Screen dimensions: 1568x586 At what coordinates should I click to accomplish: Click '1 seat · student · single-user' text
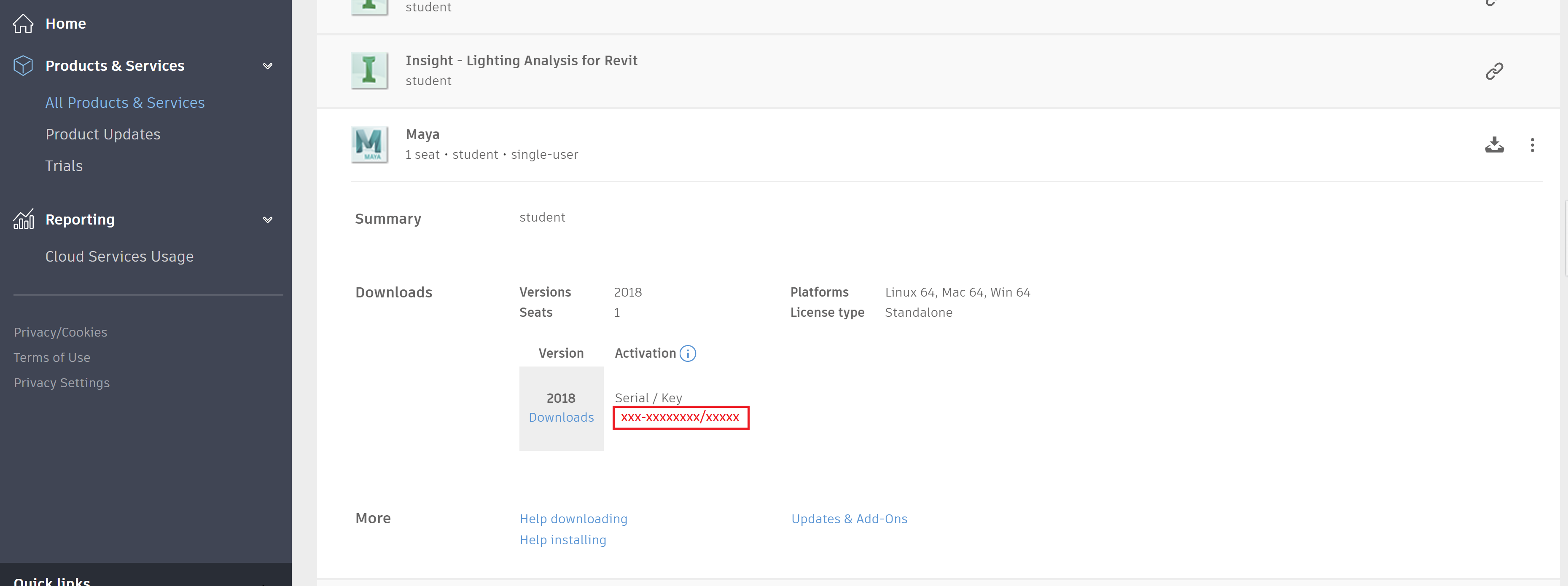pyautogui.click(x=492, y=155)
